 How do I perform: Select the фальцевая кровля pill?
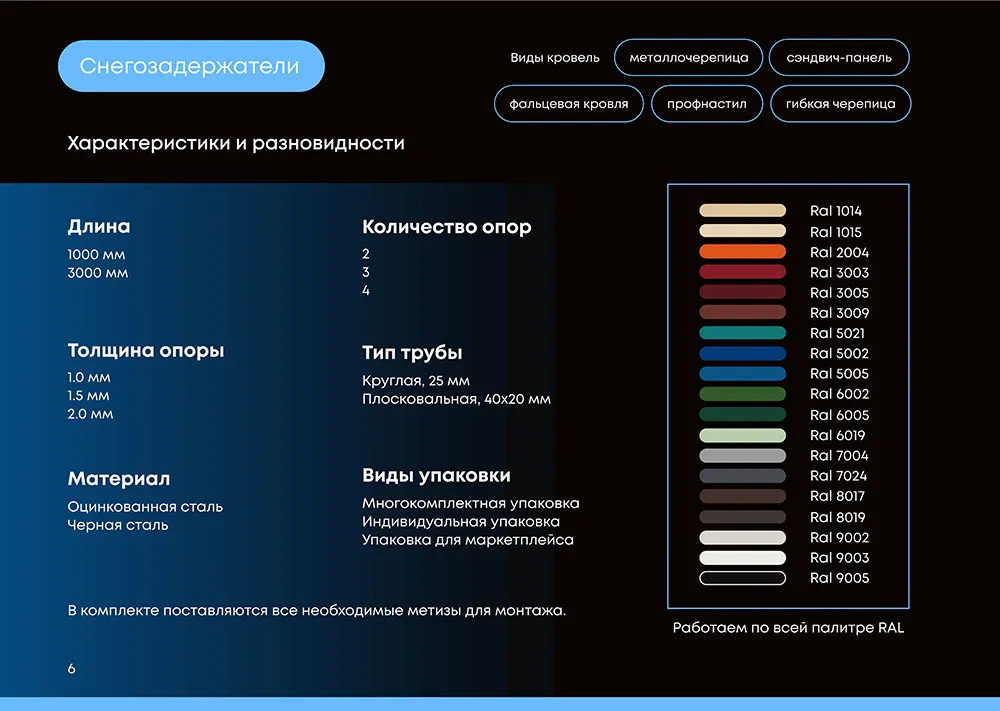point(568,104)
